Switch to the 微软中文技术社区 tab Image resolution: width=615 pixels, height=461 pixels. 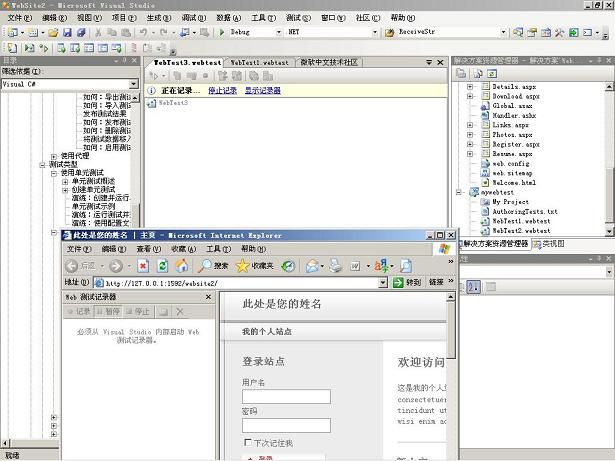pyautogui.click(x=329, y=62)
